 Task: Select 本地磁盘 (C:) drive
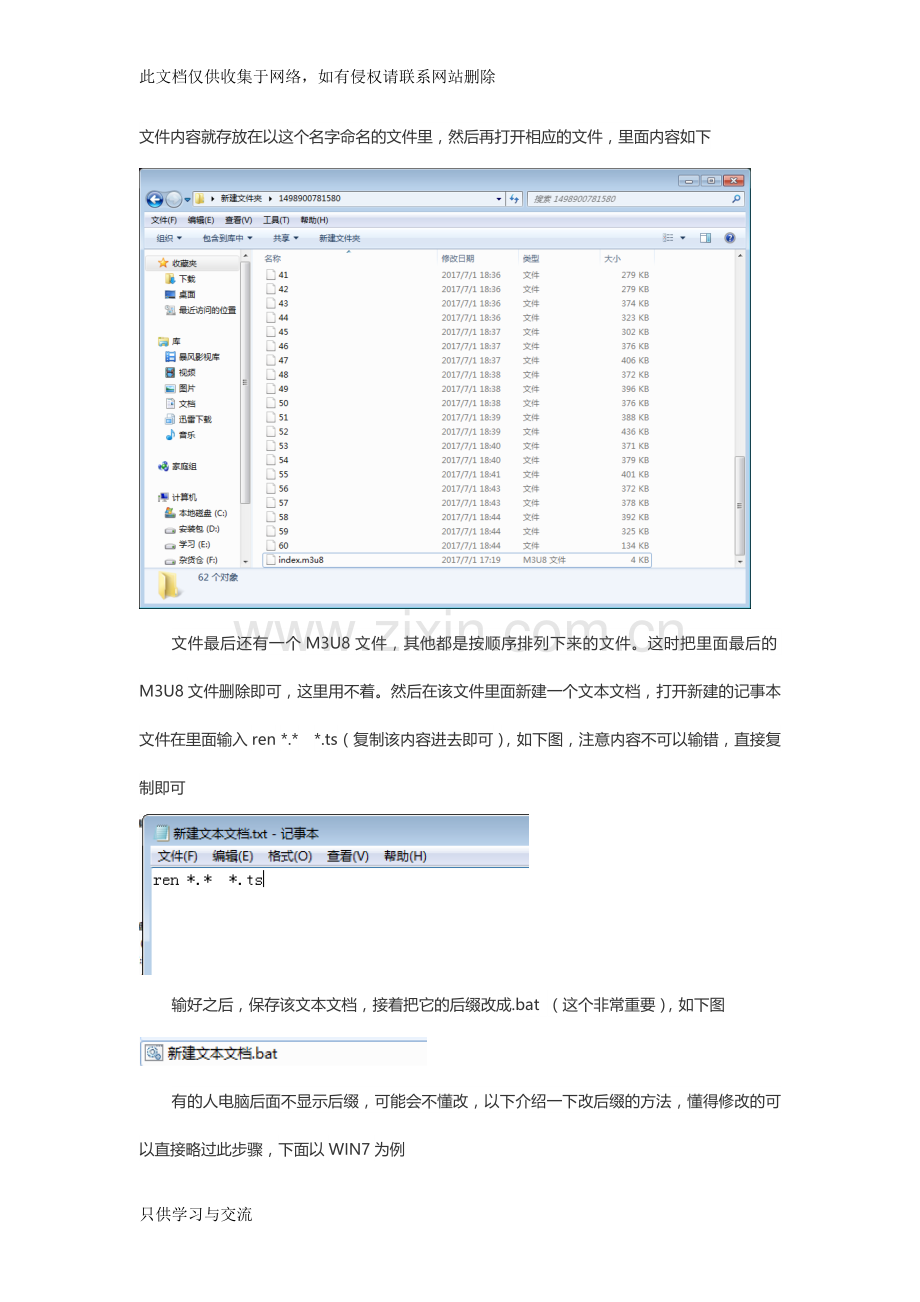tap(202, 513)
